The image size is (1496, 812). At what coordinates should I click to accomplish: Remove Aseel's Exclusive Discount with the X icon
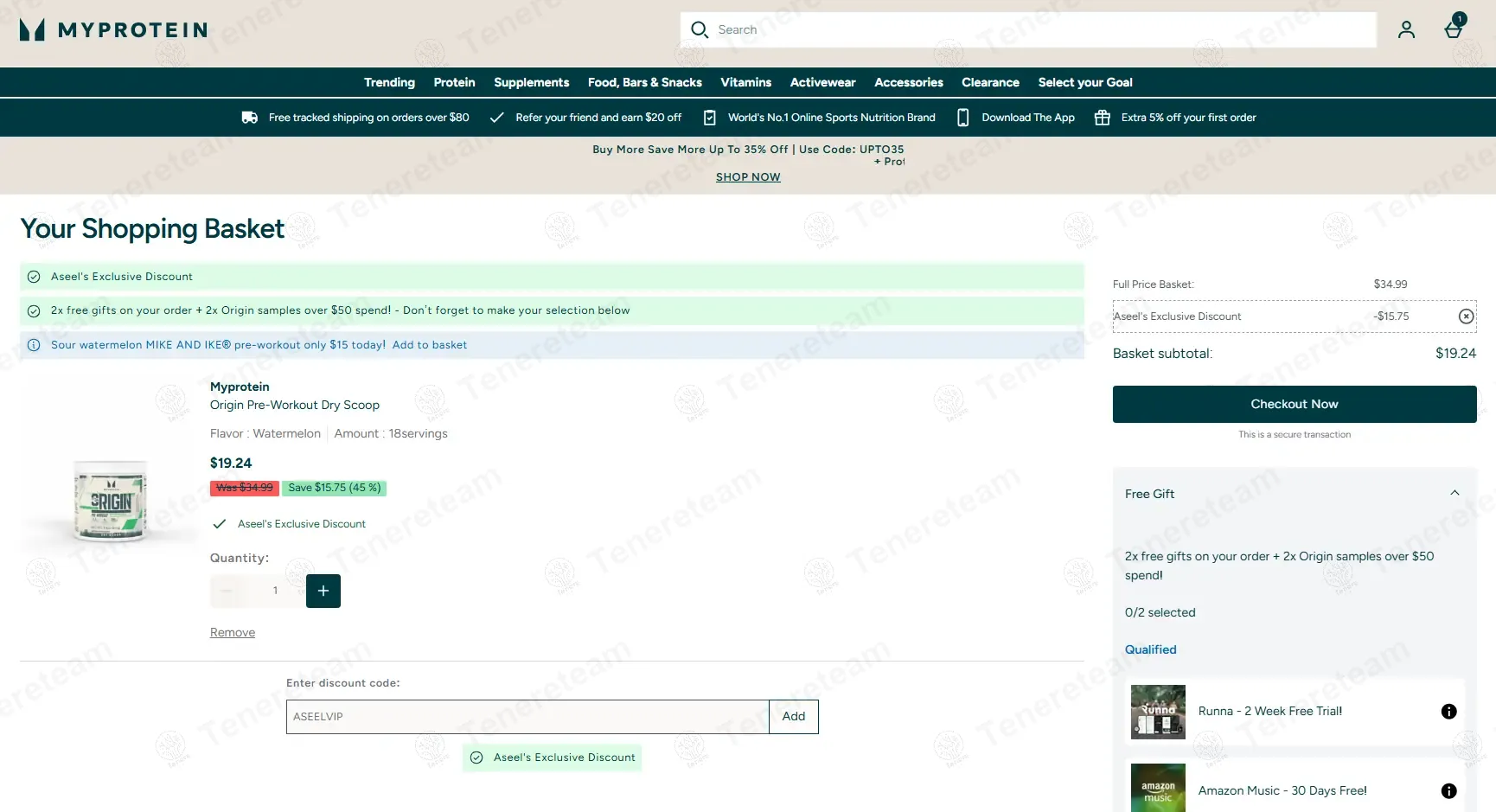pyautogui.click(x=1466, y=316)
